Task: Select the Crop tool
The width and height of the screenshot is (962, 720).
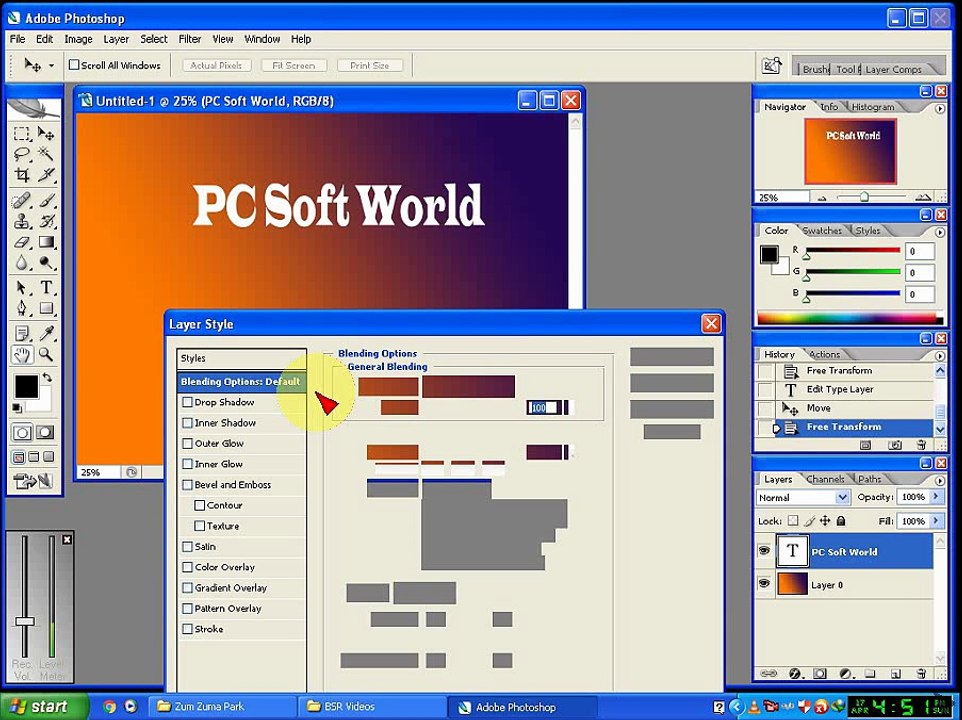Action: pos(22,175)
